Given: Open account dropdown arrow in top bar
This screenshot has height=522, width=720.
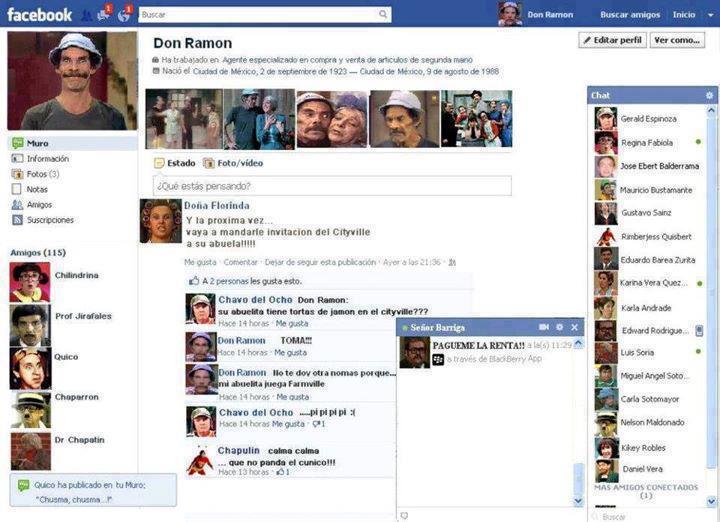Looking at the screenshot, I should [x=711, y=15].
